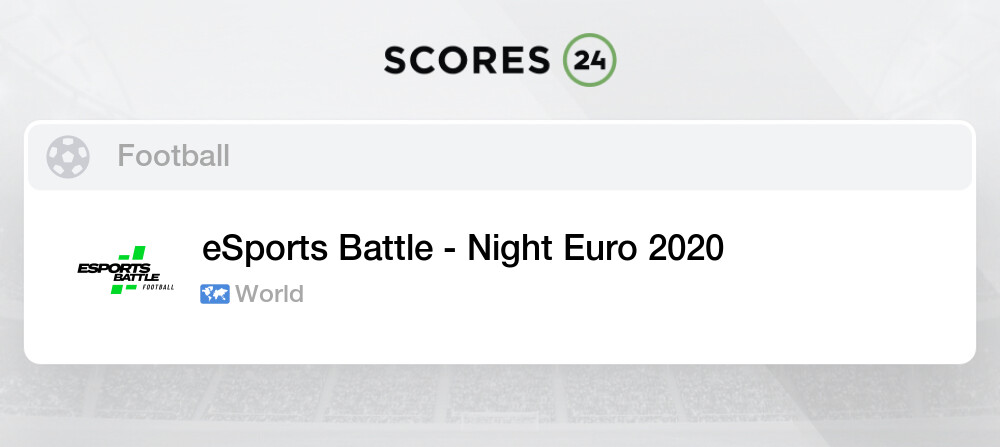Viewport: 1000px width, 447px height.
Task: Click the soccer ball icon
Action: [x=68, y=156]
